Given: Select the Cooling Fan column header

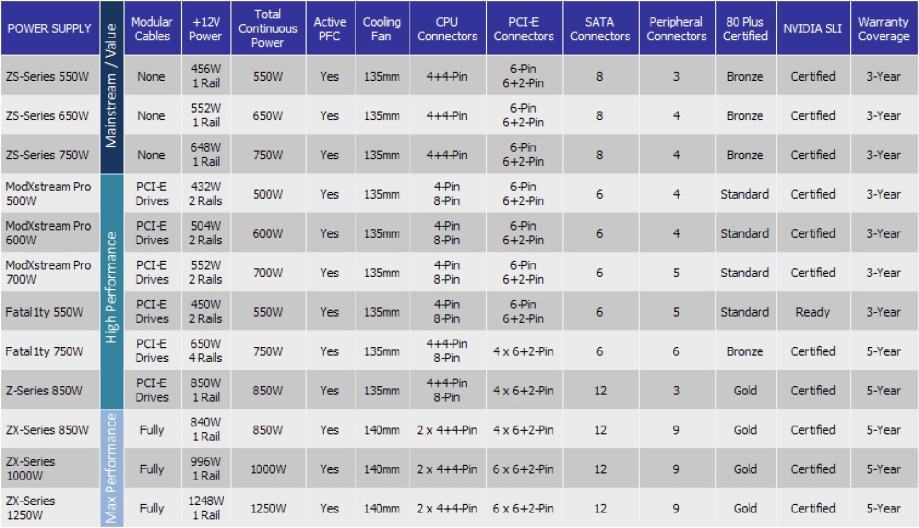Looking at the screenshot, I should (381, 29).
